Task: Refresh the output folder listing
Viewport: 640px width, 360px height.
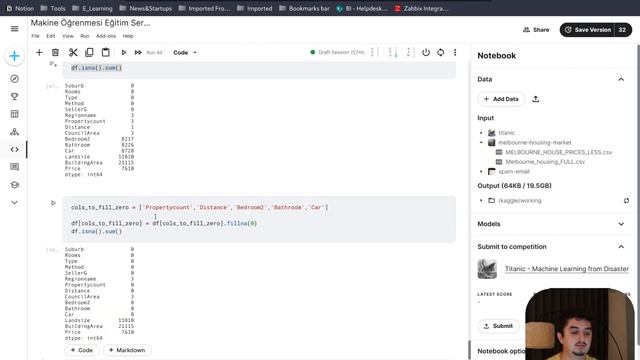Action: tap(626, 200)
